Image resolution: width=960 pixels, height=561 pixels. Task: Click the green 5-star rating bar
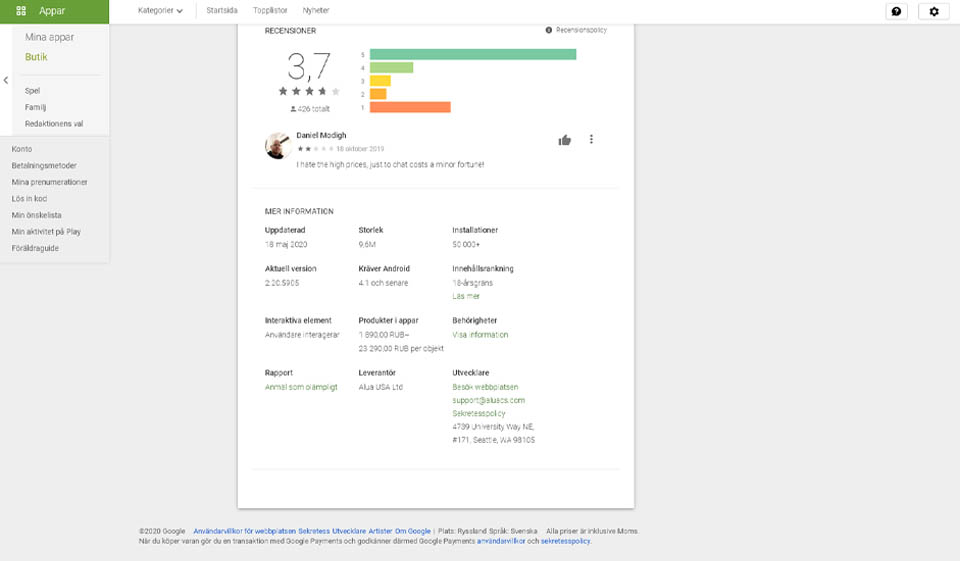point(472,54)
